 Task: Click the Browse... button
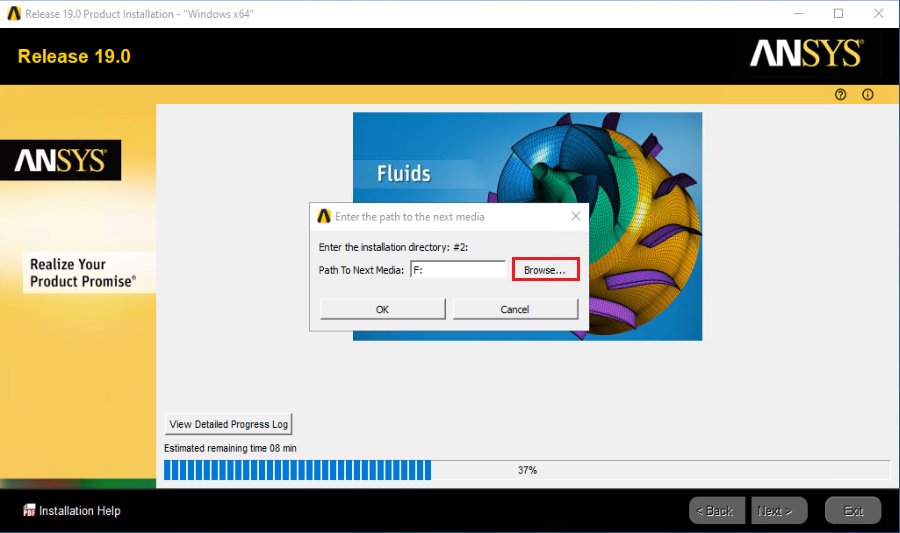click(545, 270)
